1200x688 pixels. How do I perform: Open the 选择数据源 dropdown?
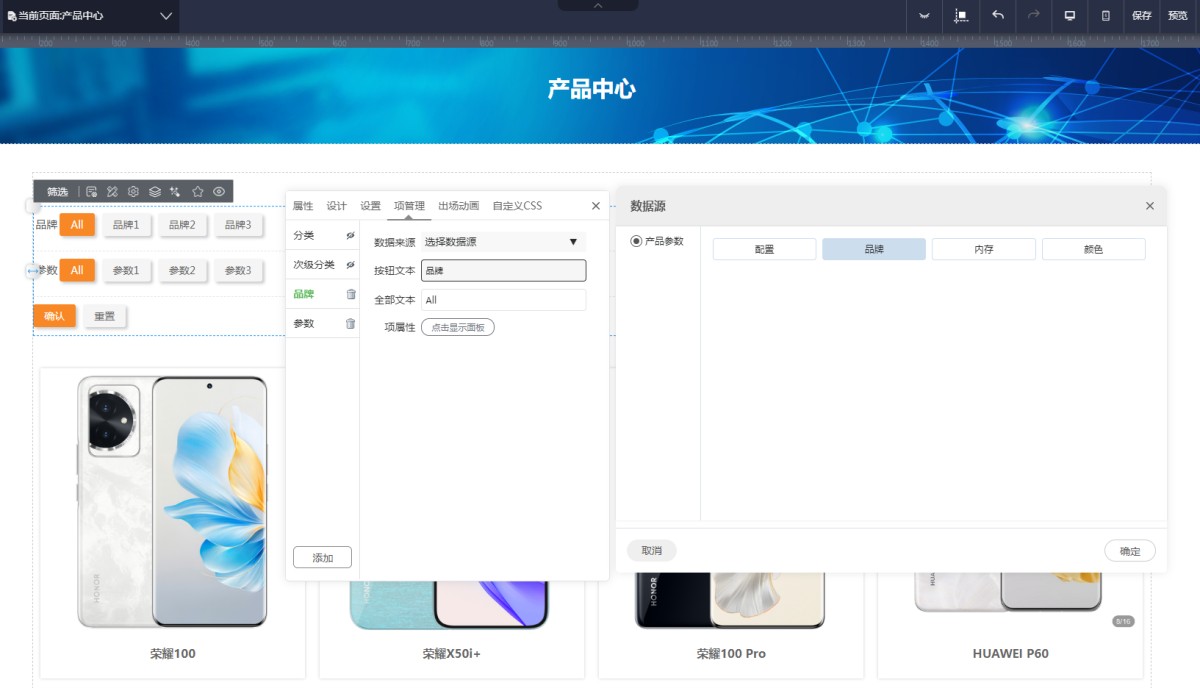coord(503,242)
